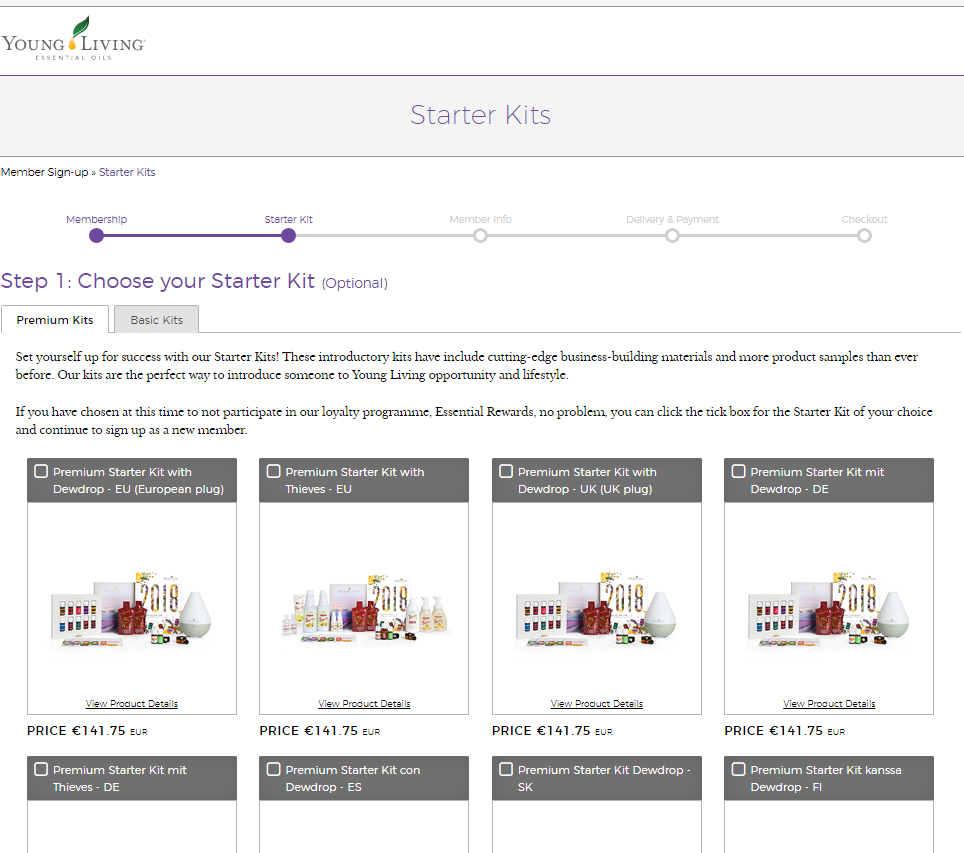964x853 pixels.
Task: Open the Thieves EU kit product image
Action: [364, 609]
